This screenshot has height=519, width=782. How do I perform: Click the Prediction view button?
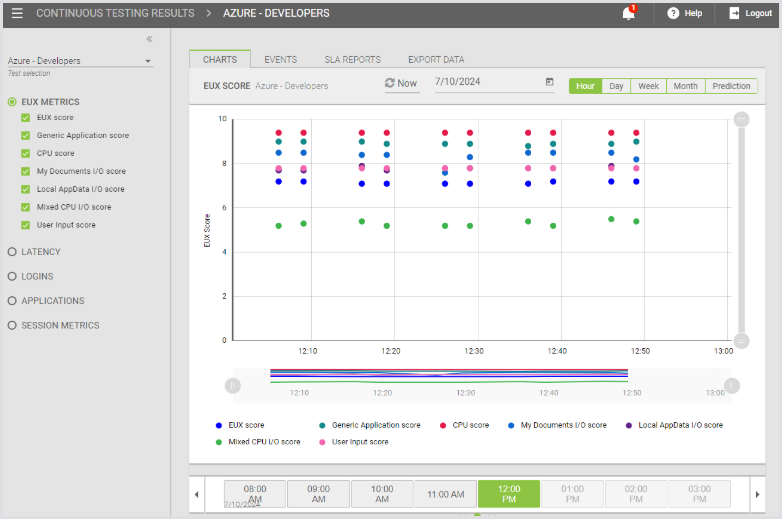click(731, 86)
